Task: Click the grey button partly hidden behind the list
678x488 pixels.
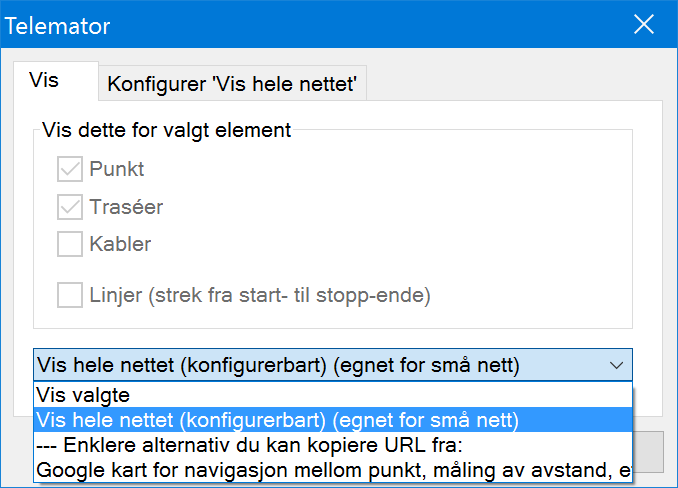Action: [x=648, y=452]
